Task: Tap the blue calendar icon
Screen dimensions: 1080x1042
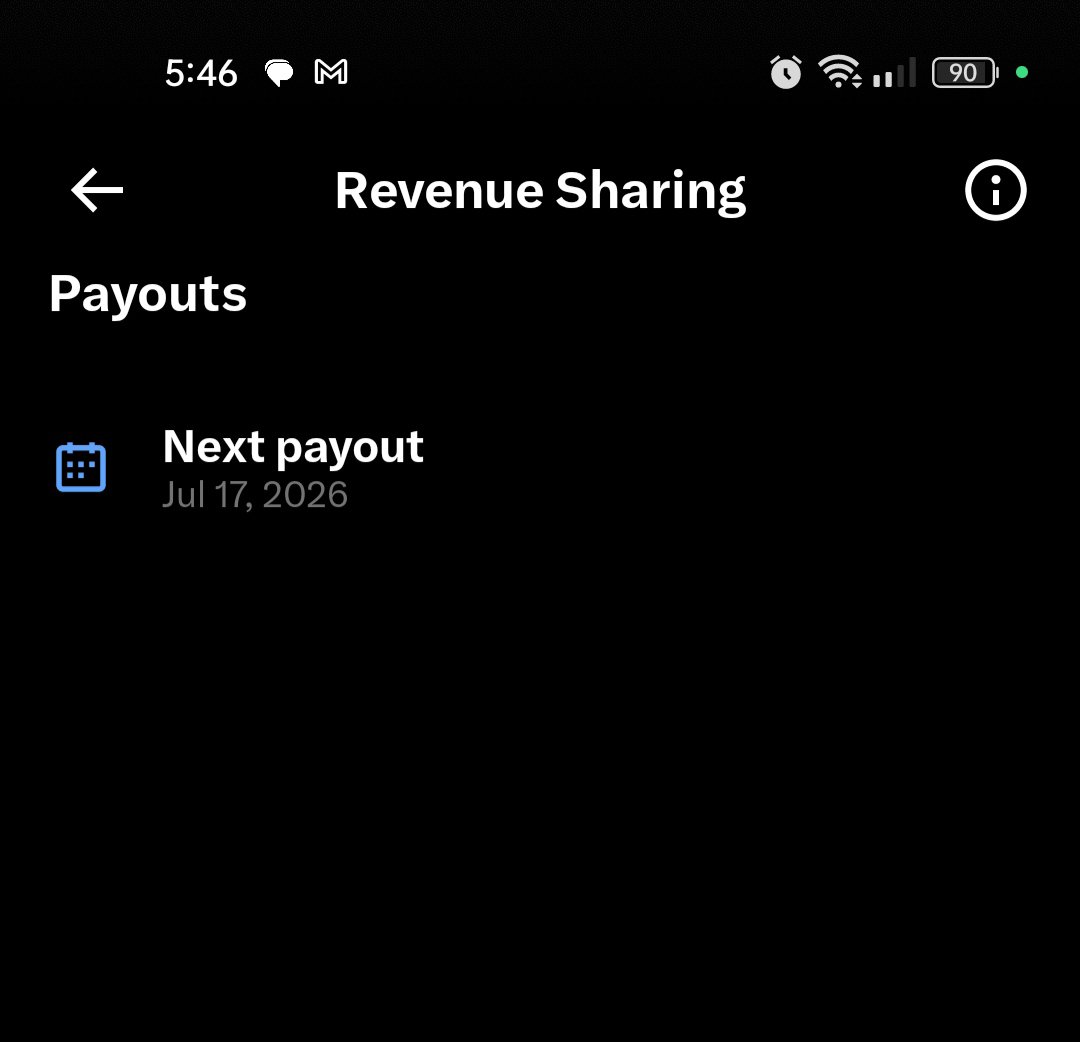Action: click(x=81, y=467)
